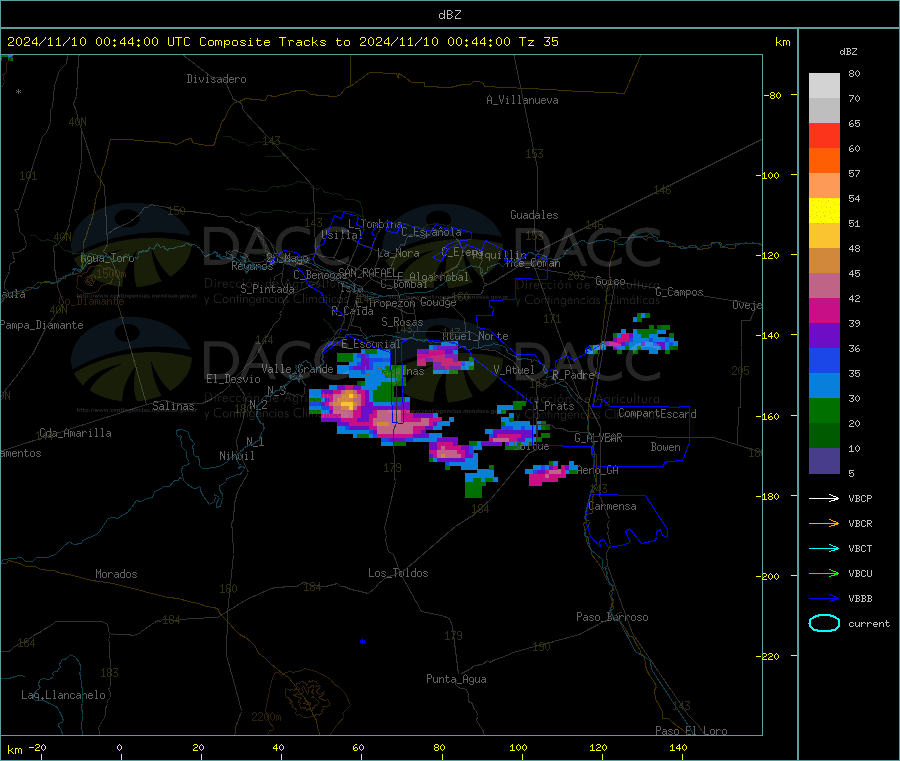Click the CompantEscard map label

pos(657,414)
